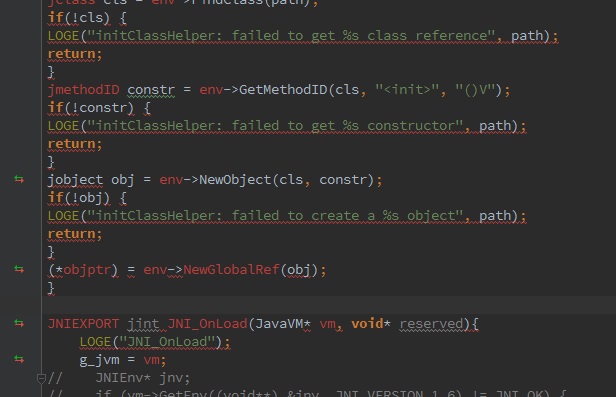Collapse the commented JNIEnv block fold handle

click(x=41, y=379)
